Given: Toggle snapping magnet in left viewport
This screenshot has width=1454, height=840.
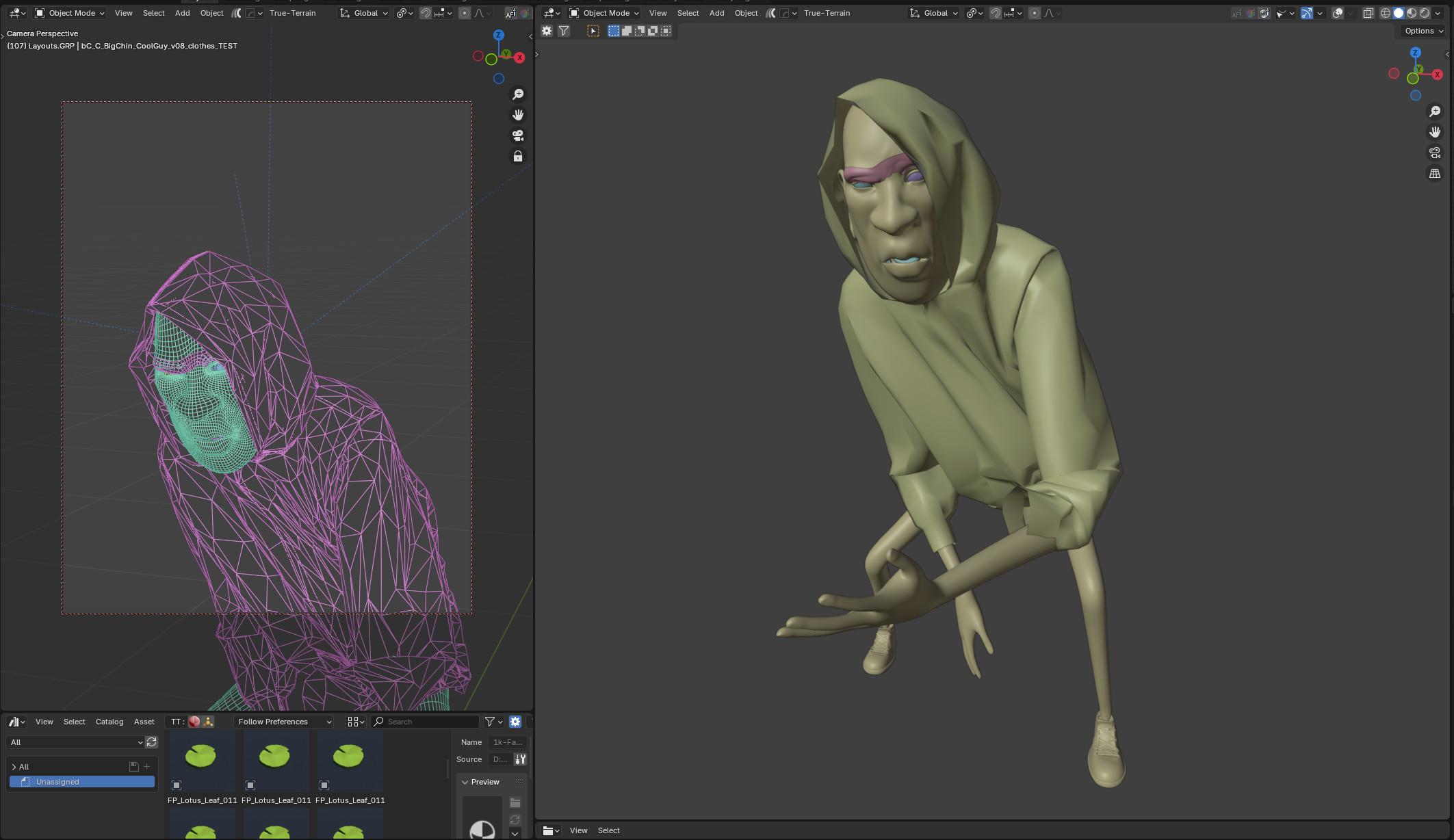Looking at the screenshot, I should tap(425, 13).
